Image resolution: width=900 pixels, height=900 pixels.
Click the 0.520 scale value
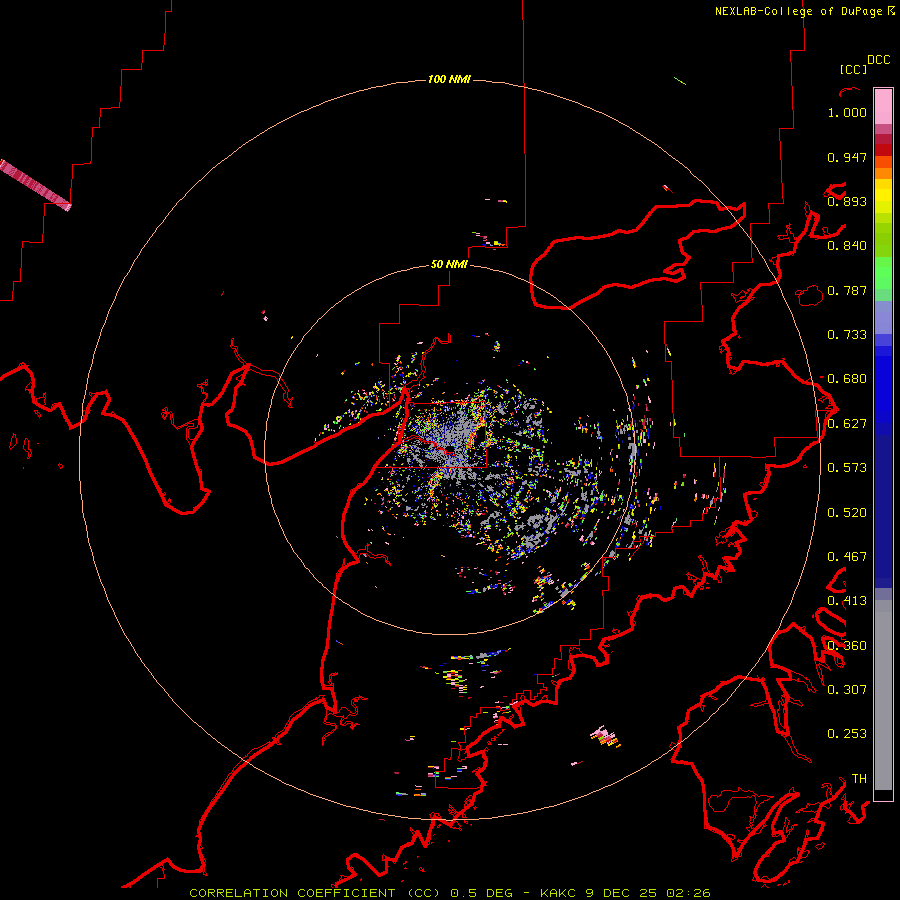point(847,513)
